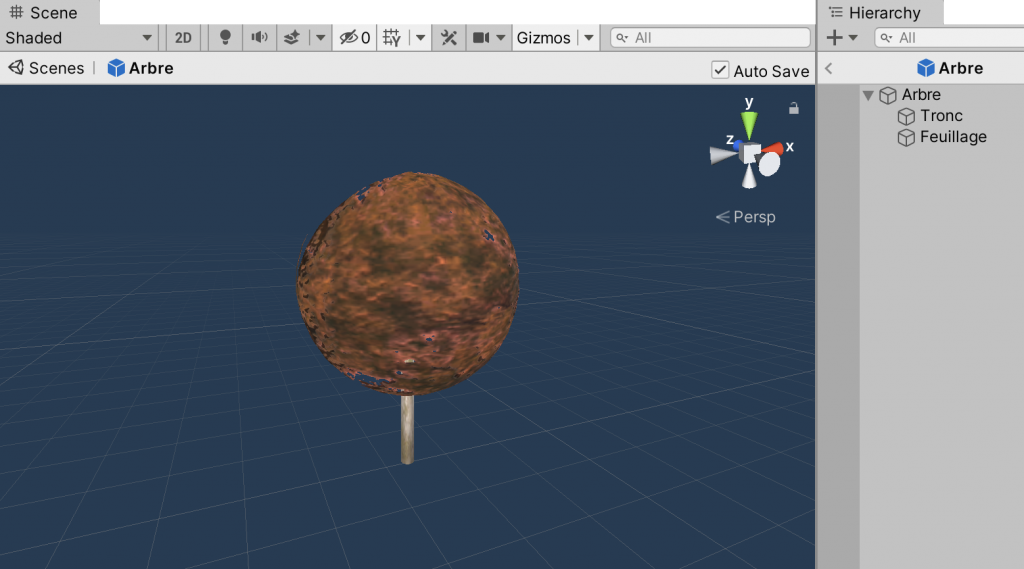Viewport: 1024px width, 569px height.
Task: Toggle scene lighting with the lightbulb icon
Action: [225, 38]
